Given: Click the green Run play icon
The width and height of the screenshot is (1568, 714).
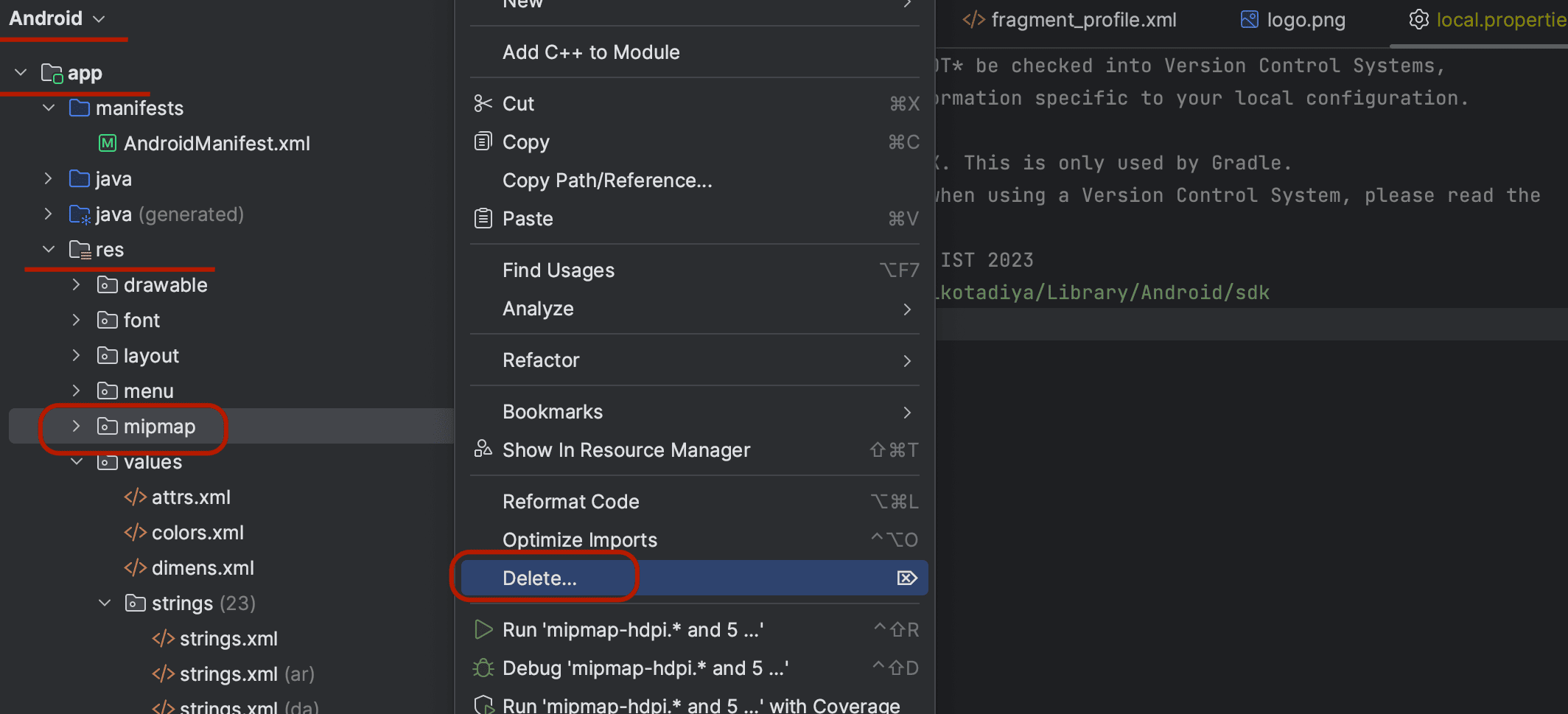Looking at the screenshot, I should click(483, 629).
